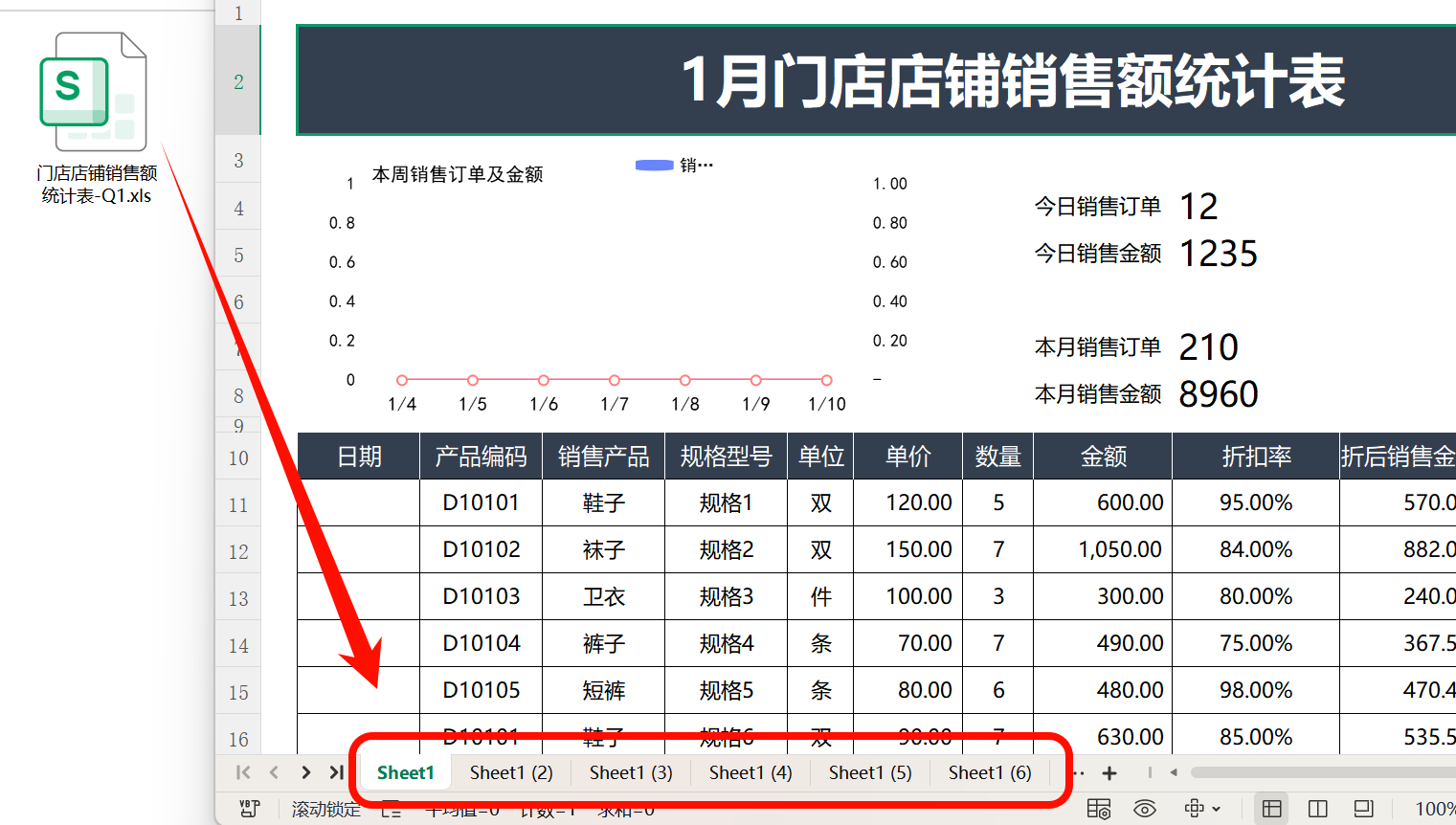
Task: Switch to Sheet1 (4) tab
Action: pyautogui.click(x=750, y=772)
